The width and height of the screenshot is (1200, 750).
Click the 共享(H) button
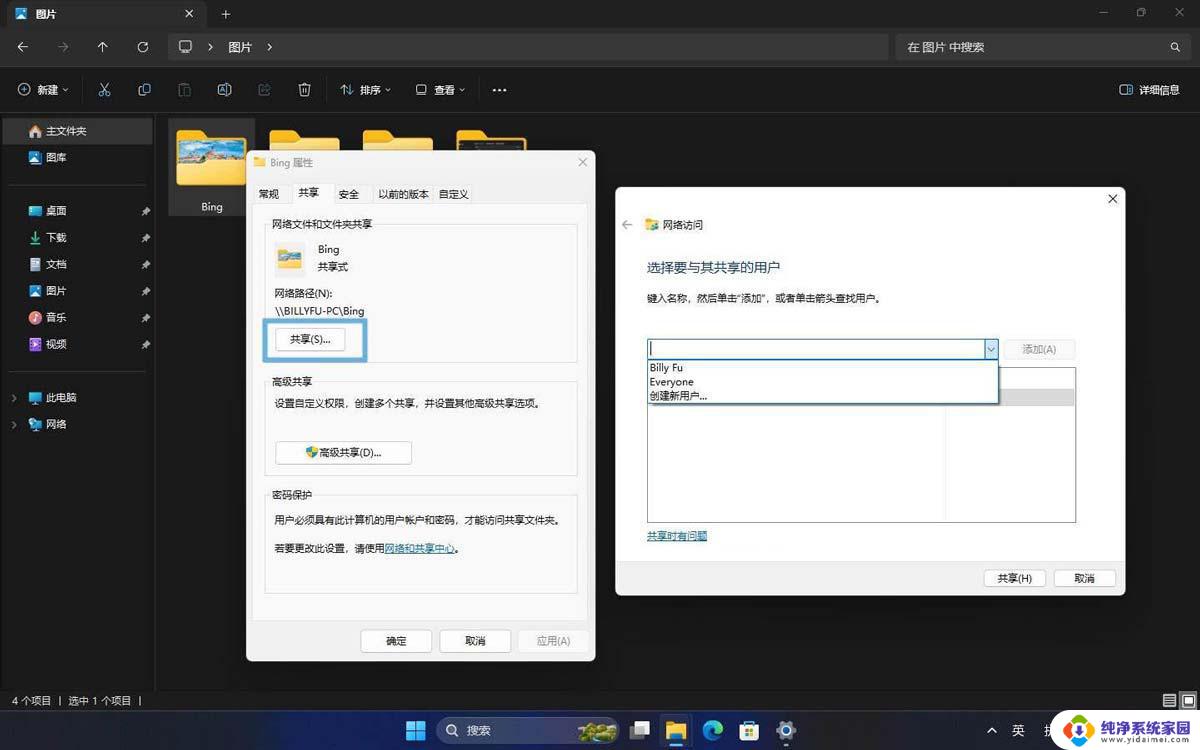(1014, 578)
